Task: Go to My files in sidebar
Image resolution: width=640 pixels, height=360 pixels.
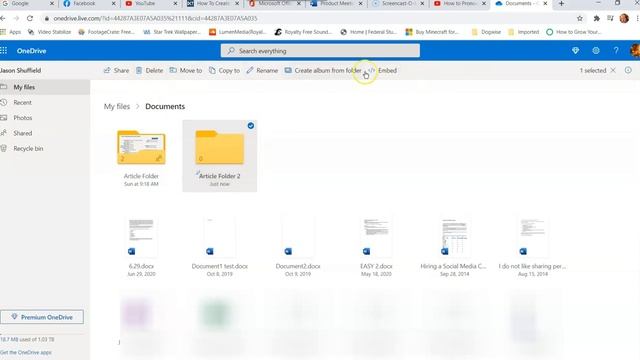Action: (x=45, y=87)
